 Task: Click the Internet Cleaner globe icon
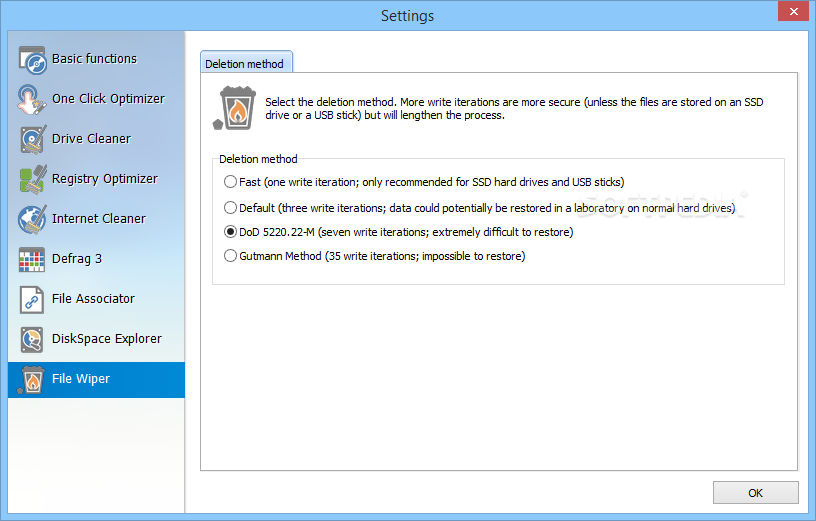click(x=32, y=219)
